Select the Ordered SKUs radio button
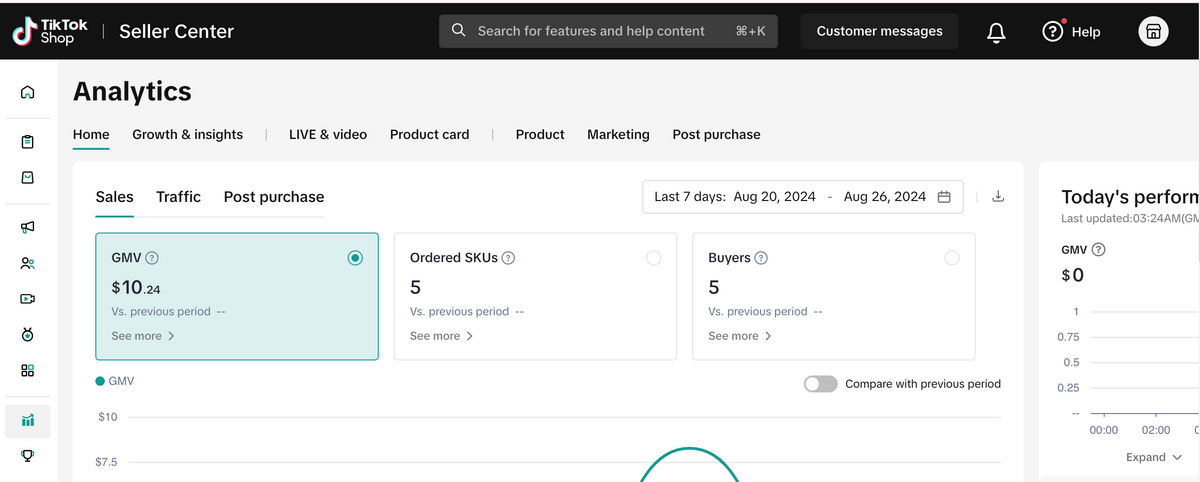The height and width of the screenshot is (482, 1200). pos(653,258)
